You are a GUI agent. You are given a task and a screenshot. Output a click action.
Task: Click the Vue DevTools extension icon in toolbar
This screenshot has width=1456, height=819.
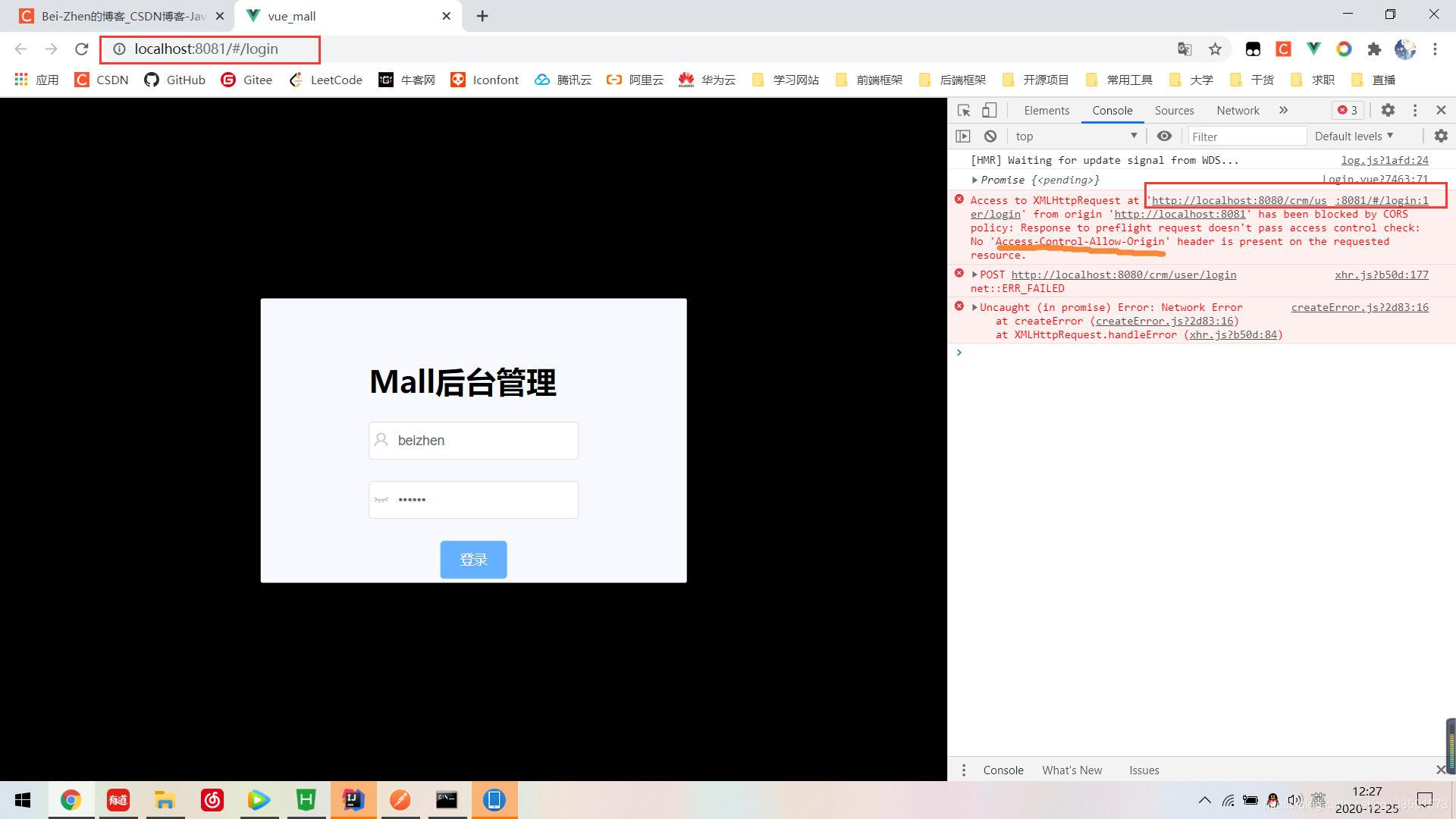tap(1314, 48)
